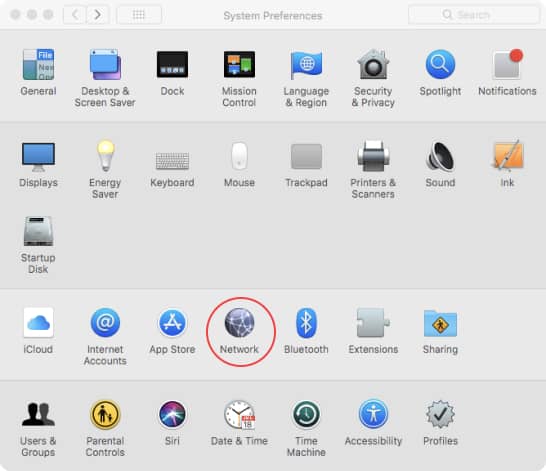Go back with the left arrow button
The image size is (546, 471).
[x=75, y=15]
